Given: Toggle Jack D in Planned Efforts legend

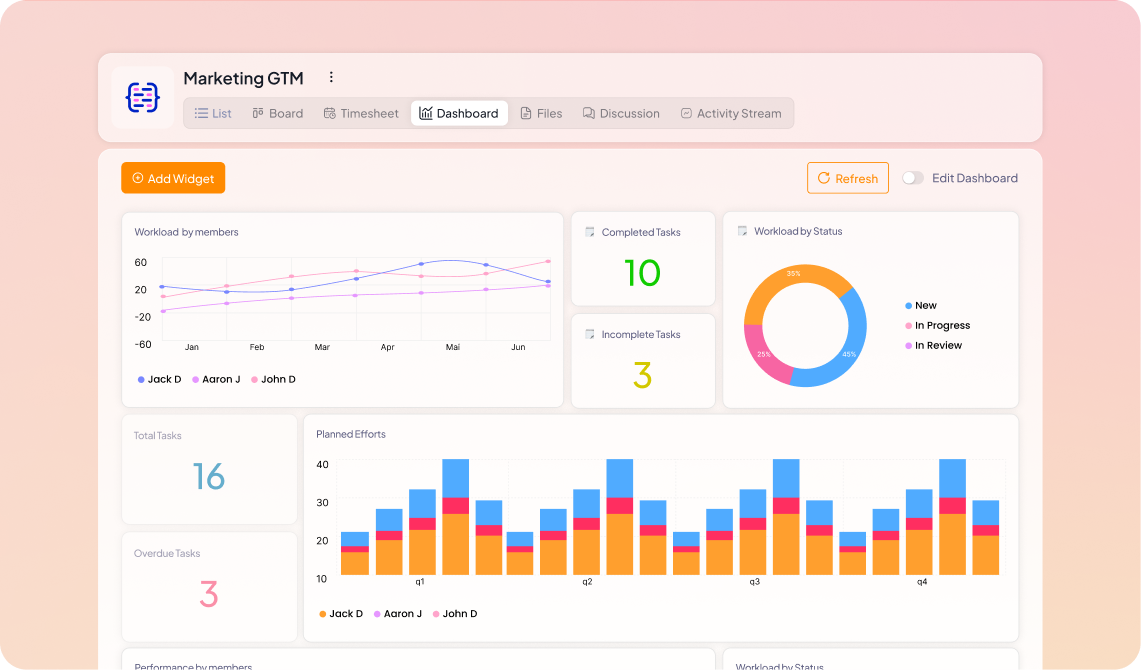Looking at the screenshot, I should click(341, 614).
